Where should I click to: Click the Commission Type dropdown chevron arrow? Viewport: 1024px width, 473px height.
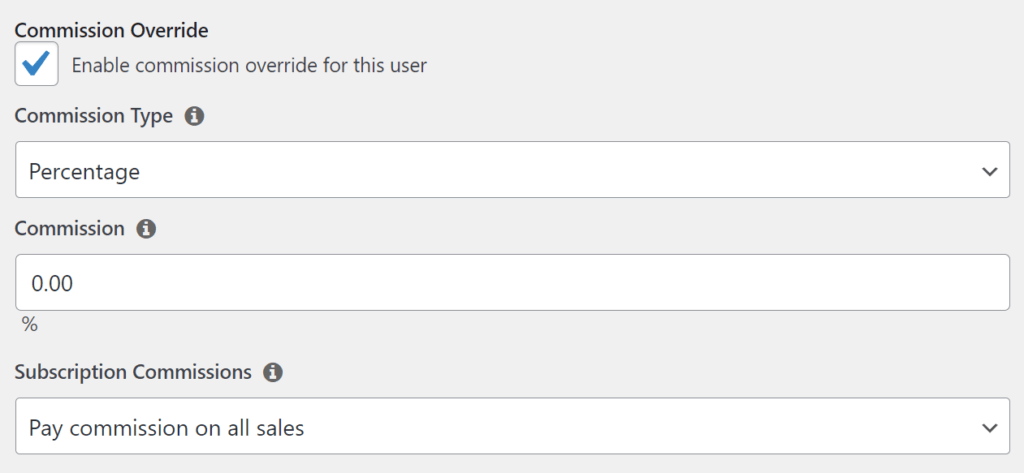(989, 171)
